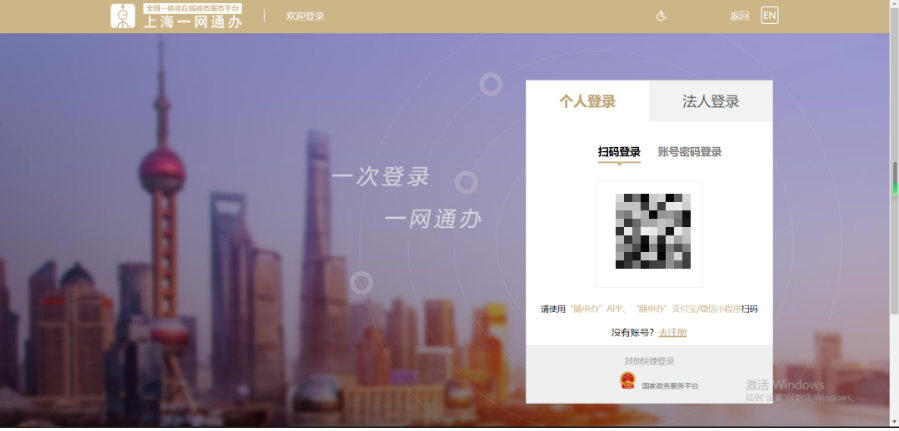Click the login QR code image
Image resolution: width=899 pixels, height=431 pixels.
(653, 231)
